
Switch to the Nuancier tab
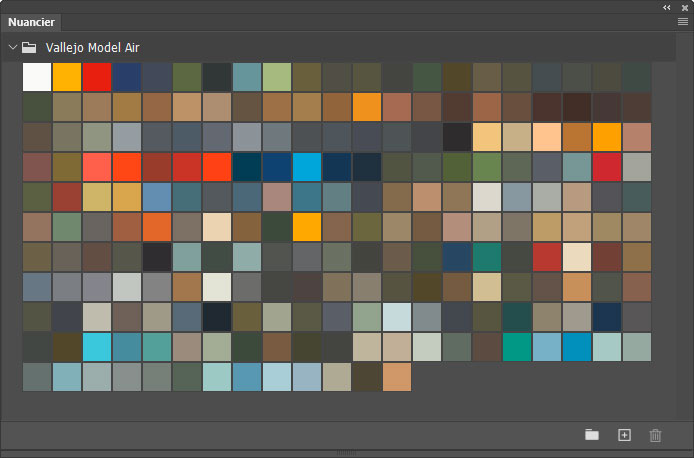tap(31, 21)
